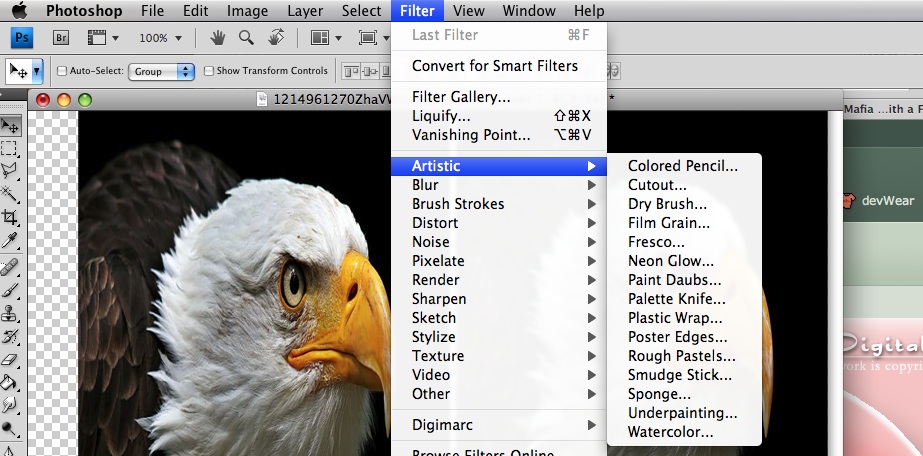The image size is (923, 456).
Task: Choose the Eraser tool
Action: (x=10, y=359)
